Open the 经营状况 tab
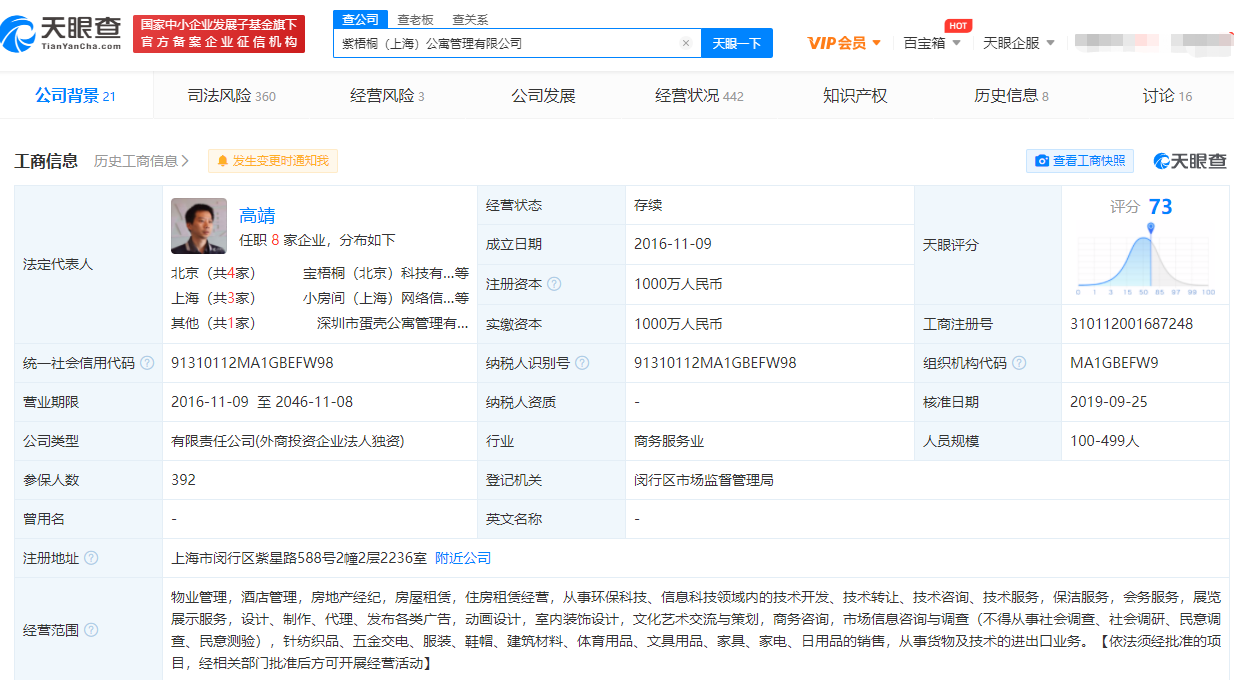The width and height of the screenshot is (1234, 680). [699, 96]
